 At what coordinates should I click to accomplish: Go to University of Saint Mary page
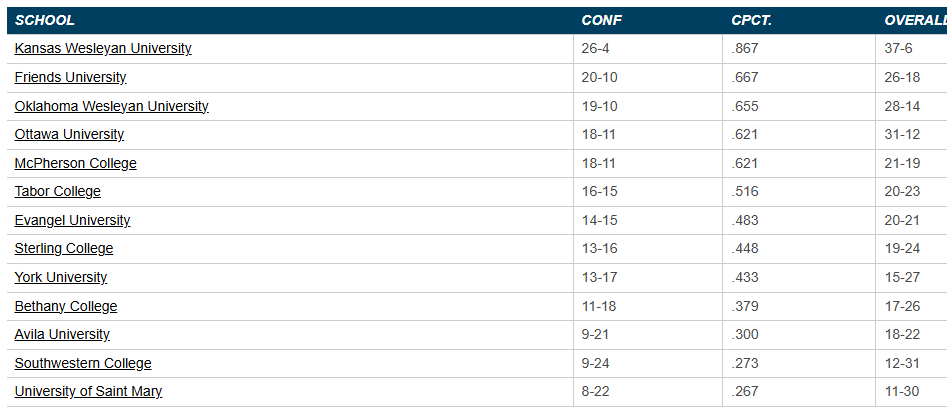[x=88, y=391]
